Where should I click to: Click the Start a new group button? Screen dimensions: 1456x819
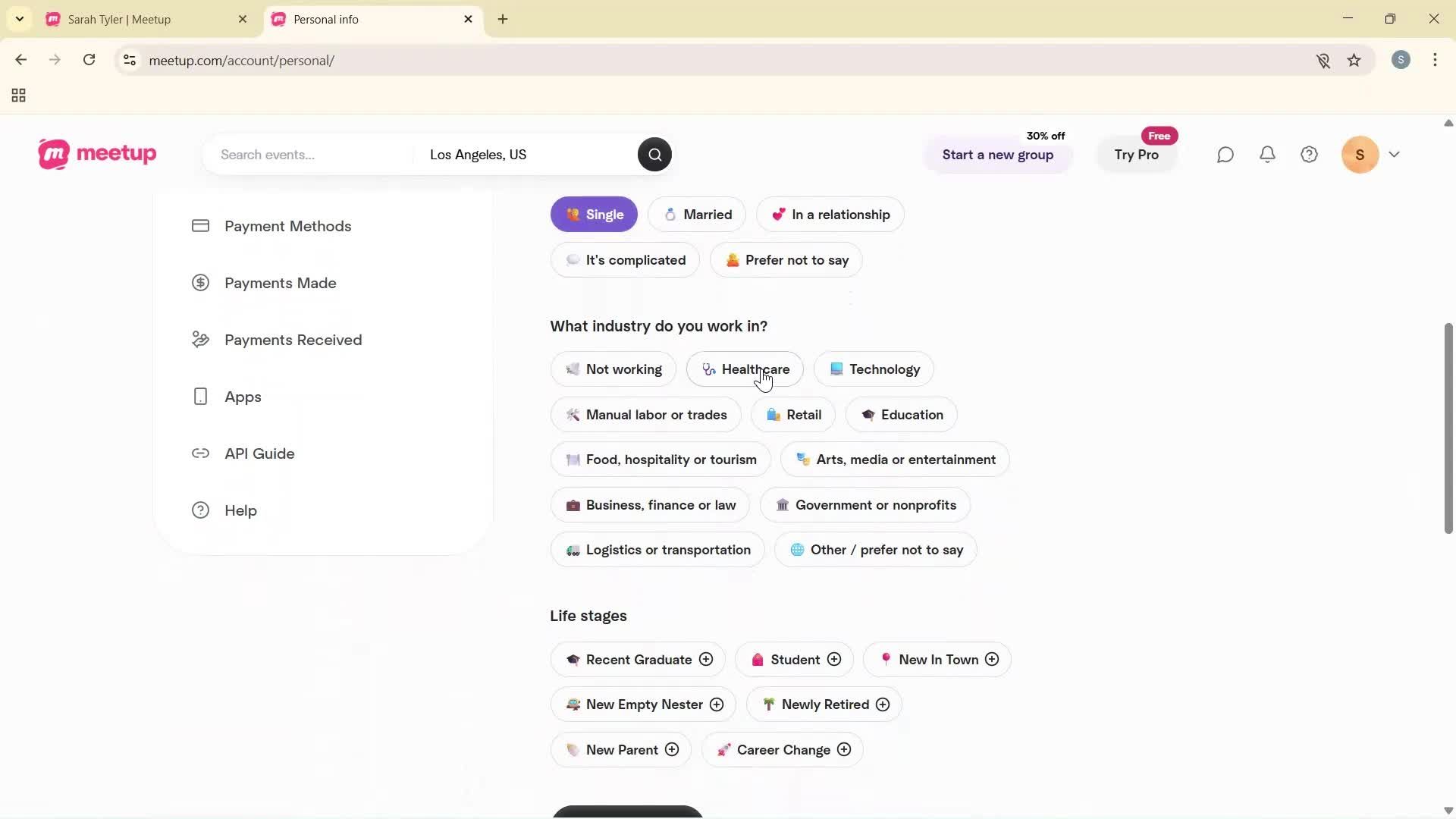(x=997, y=155)
